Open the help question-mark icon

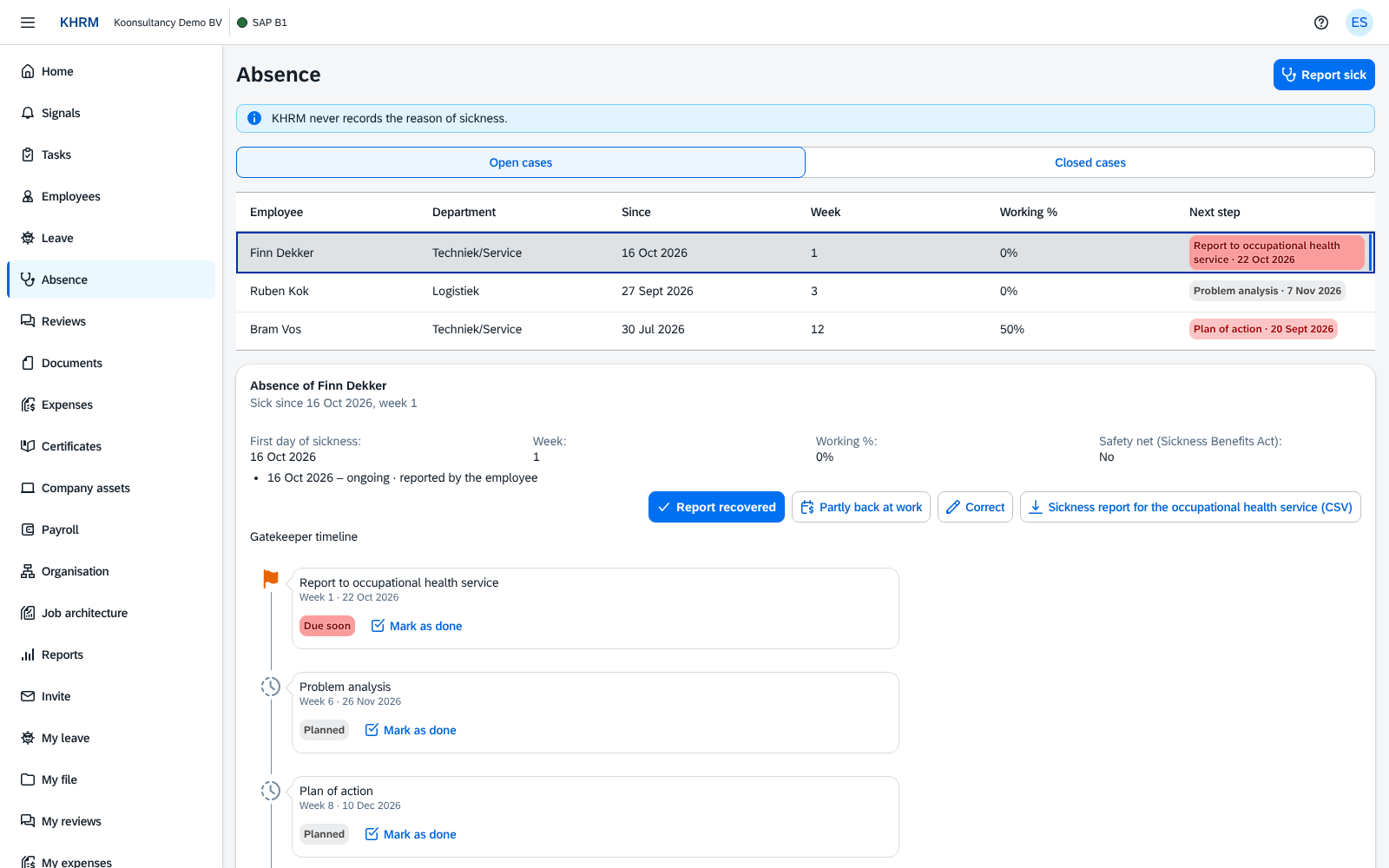(1321, 23)
